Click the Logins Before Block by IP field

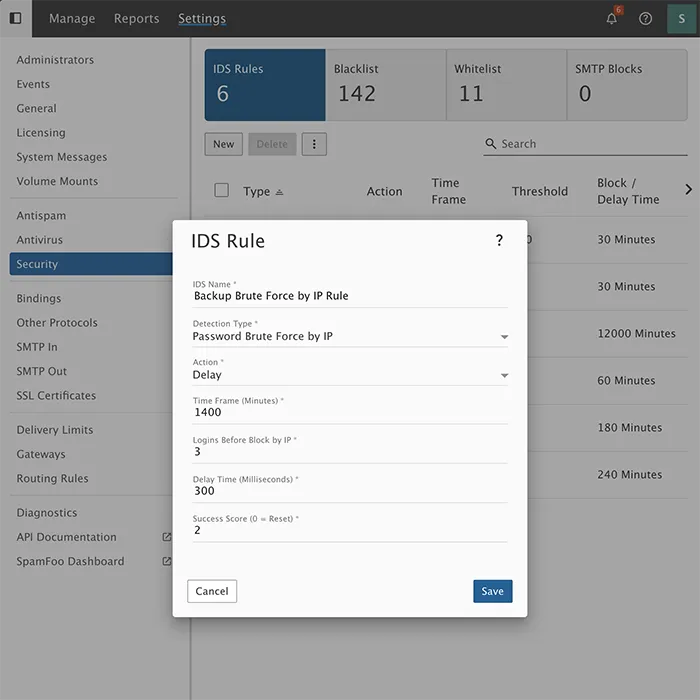tap(350, 452)
